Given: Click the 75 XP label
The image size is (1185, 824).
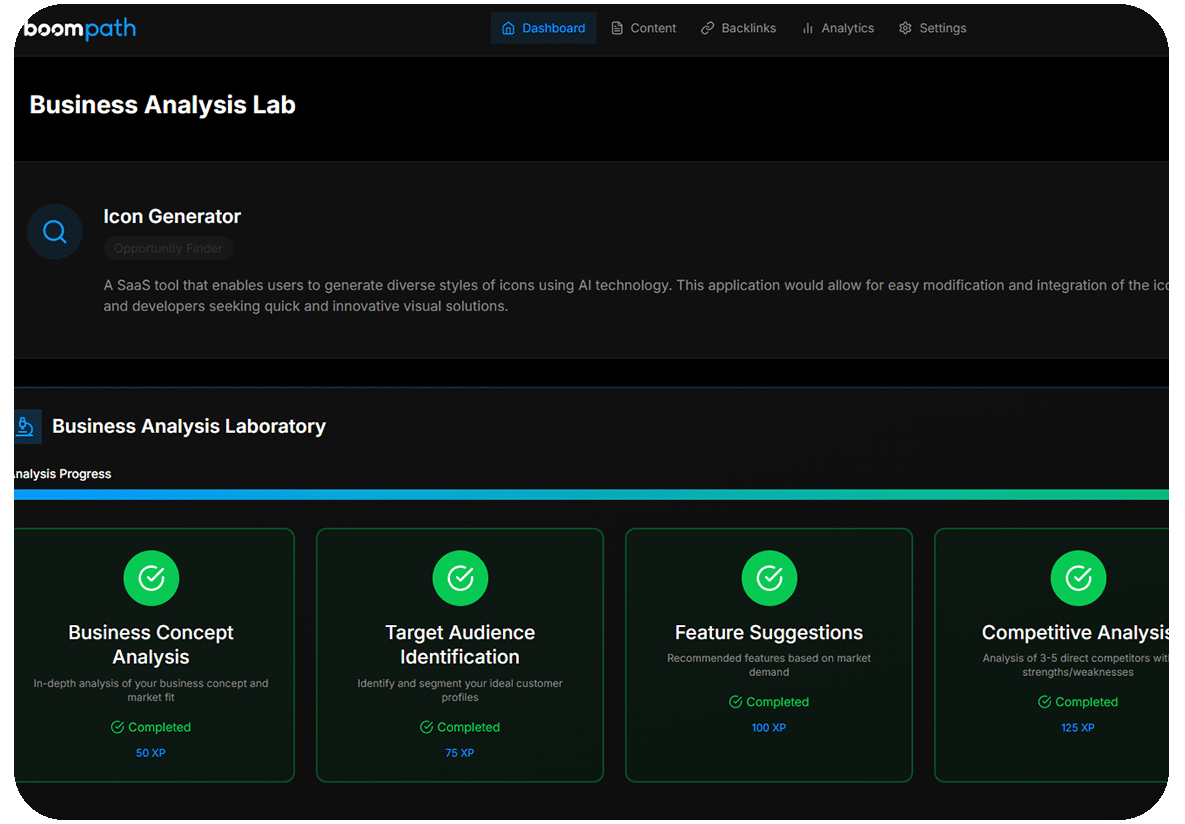Looking at the screenshot, I should click(x=459, y=753).
